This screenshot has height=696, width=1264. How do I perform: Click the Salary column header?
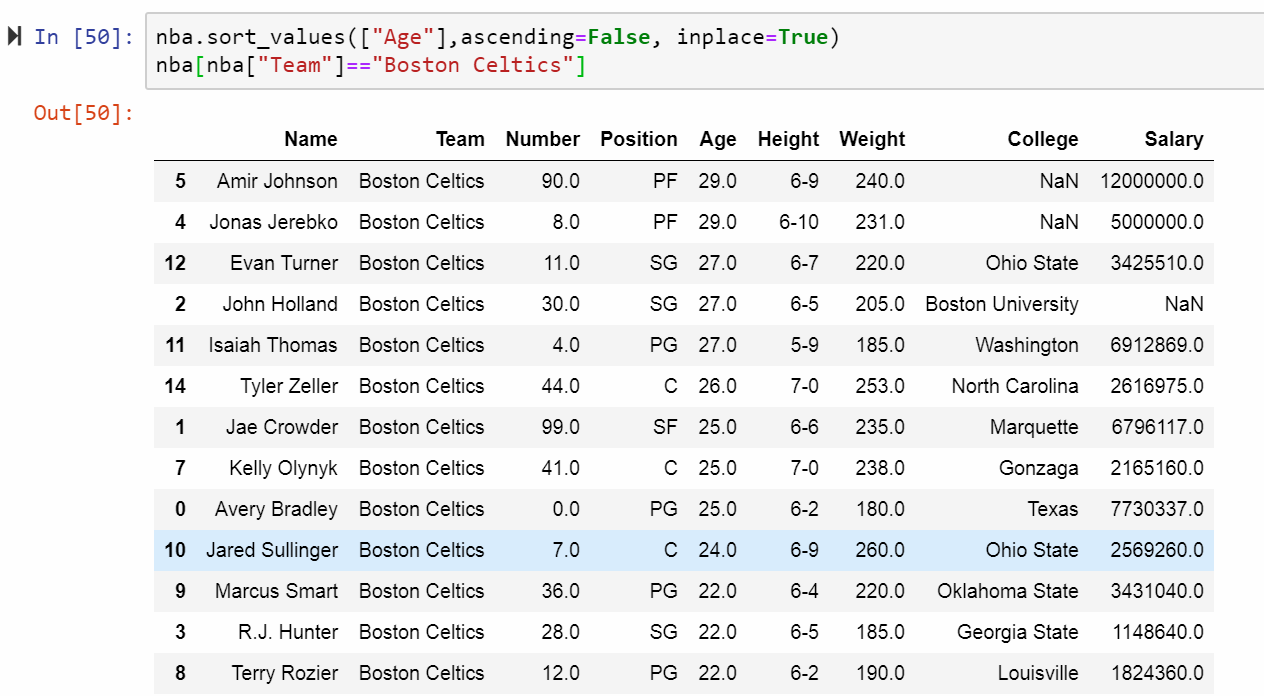(1174, 139)
